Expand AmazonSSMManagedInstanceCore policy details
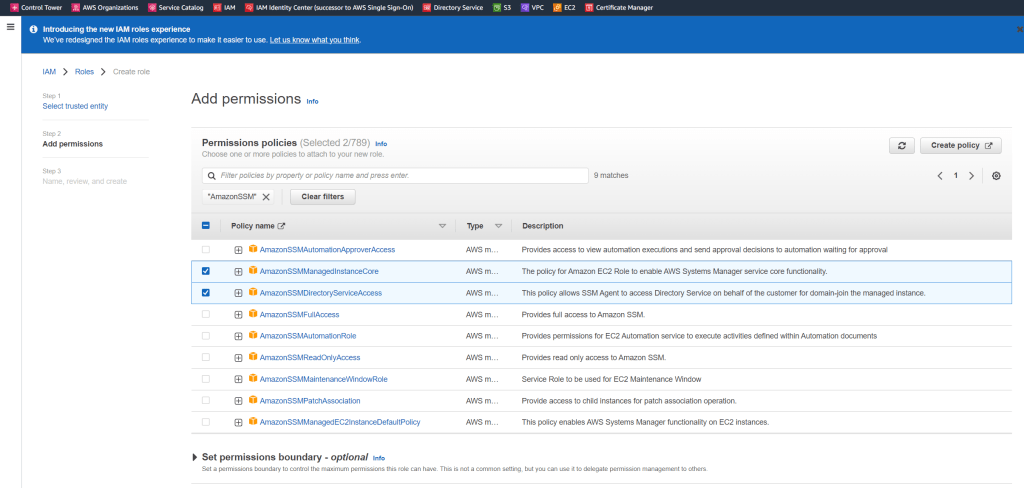The height and width of the screenshot is (488, 1024). click(x=238, y=272)
